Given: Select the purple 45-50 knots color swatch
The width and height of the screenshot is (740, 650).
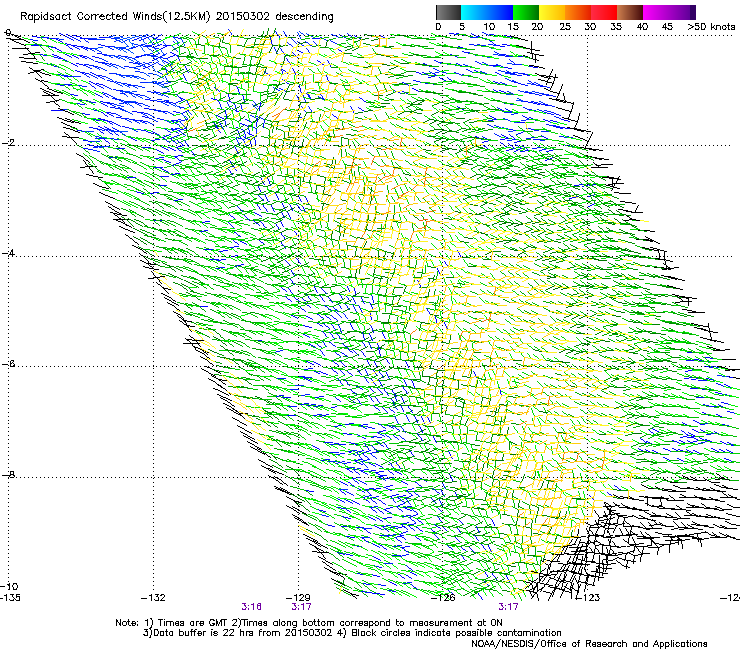Looking at the screenshot, I should coord(682,12).
